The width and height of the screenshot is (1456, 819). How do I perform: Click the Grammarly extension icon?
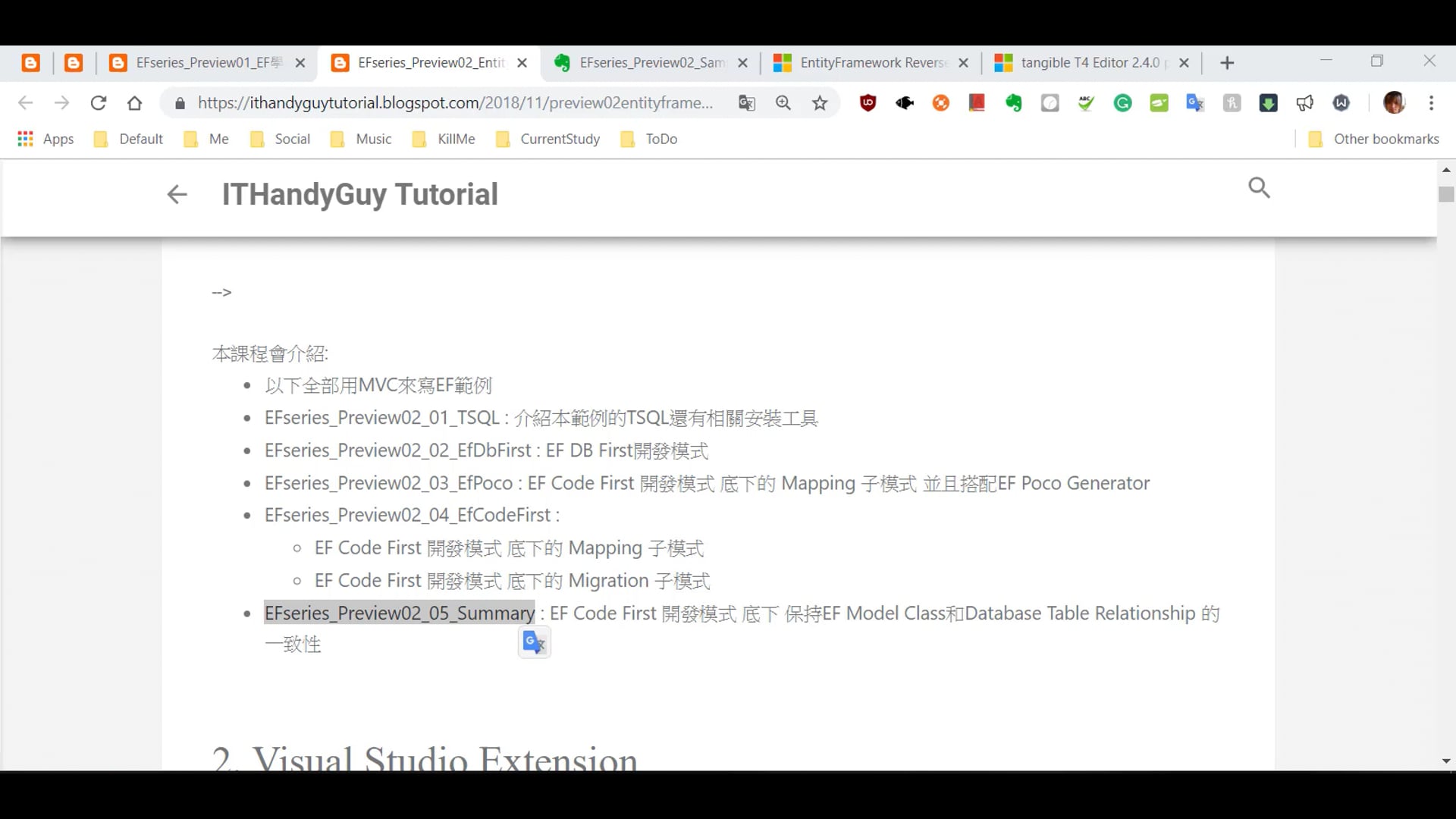(1122, 103)
